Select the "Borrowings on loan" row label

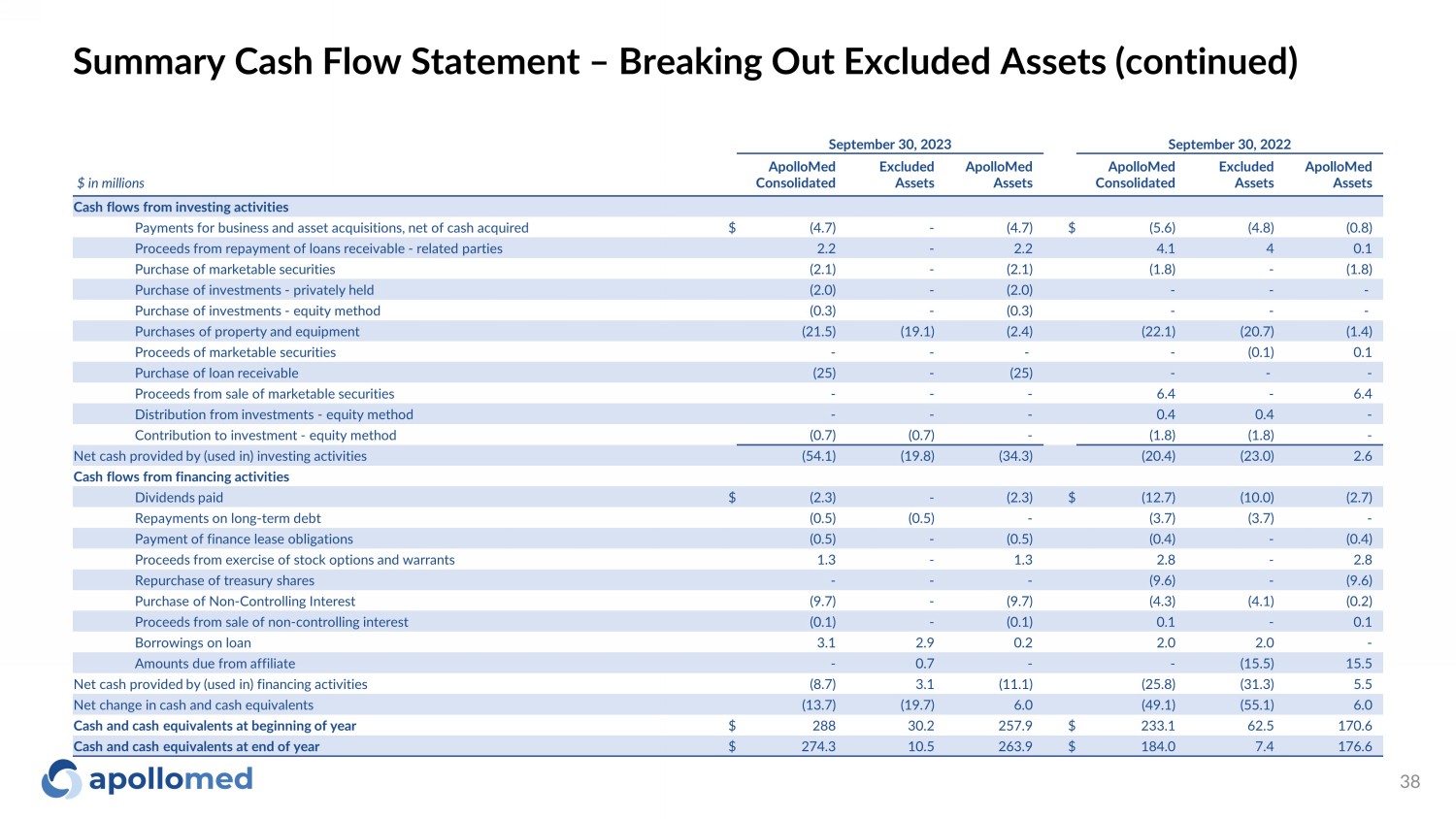point(192,642)
